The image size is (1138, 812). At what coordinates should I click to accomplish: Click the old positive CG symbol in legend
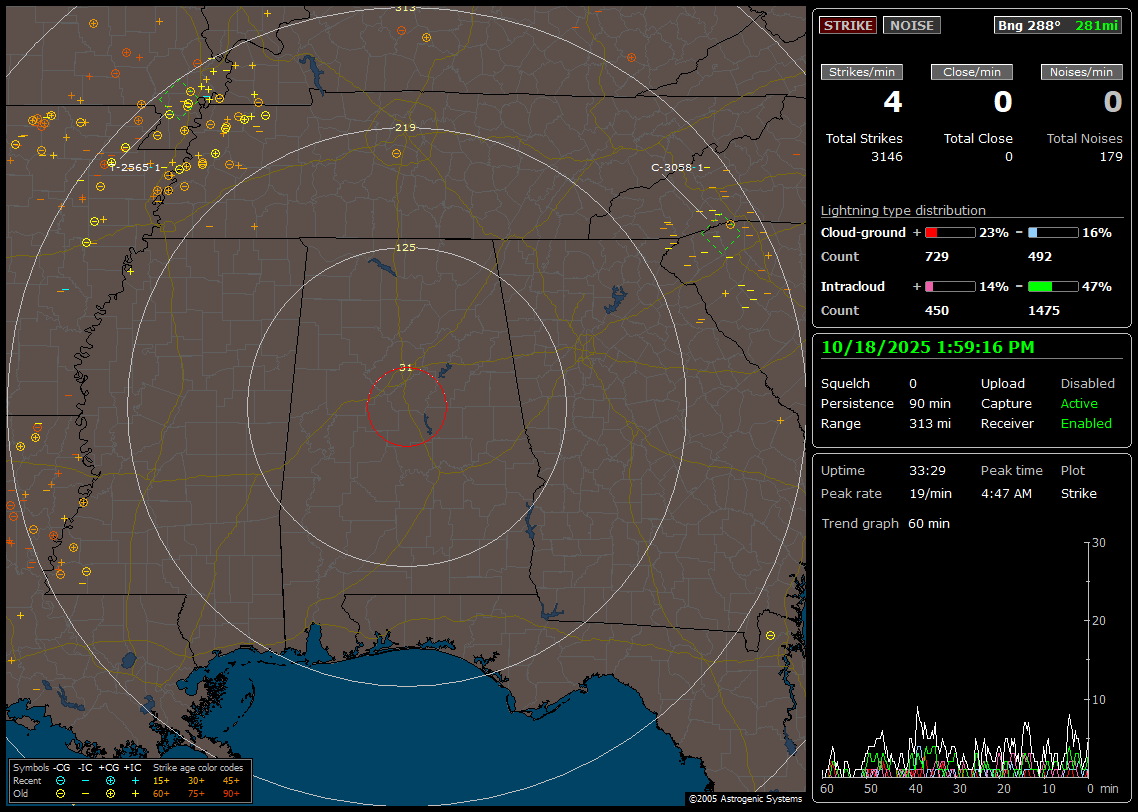coord(110,793)
